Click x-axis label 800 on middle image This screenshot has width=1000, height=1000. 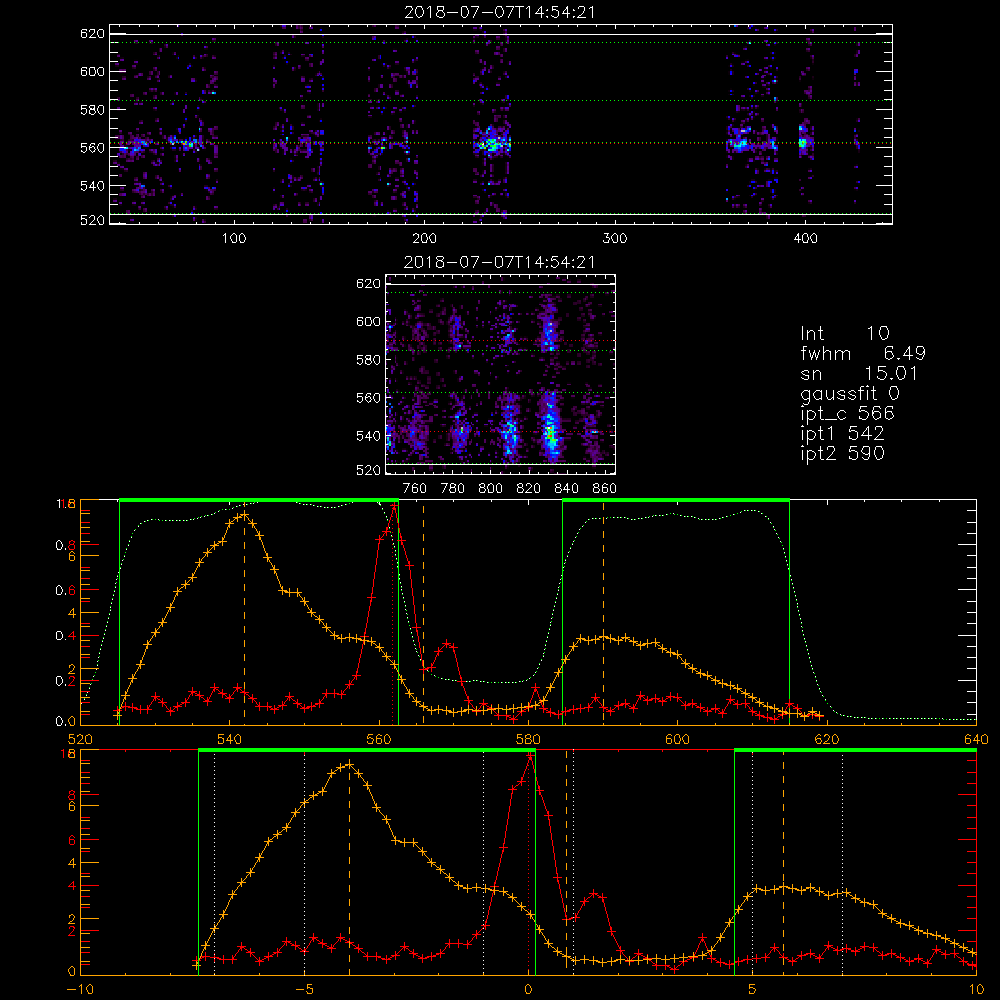click(490, 489)
